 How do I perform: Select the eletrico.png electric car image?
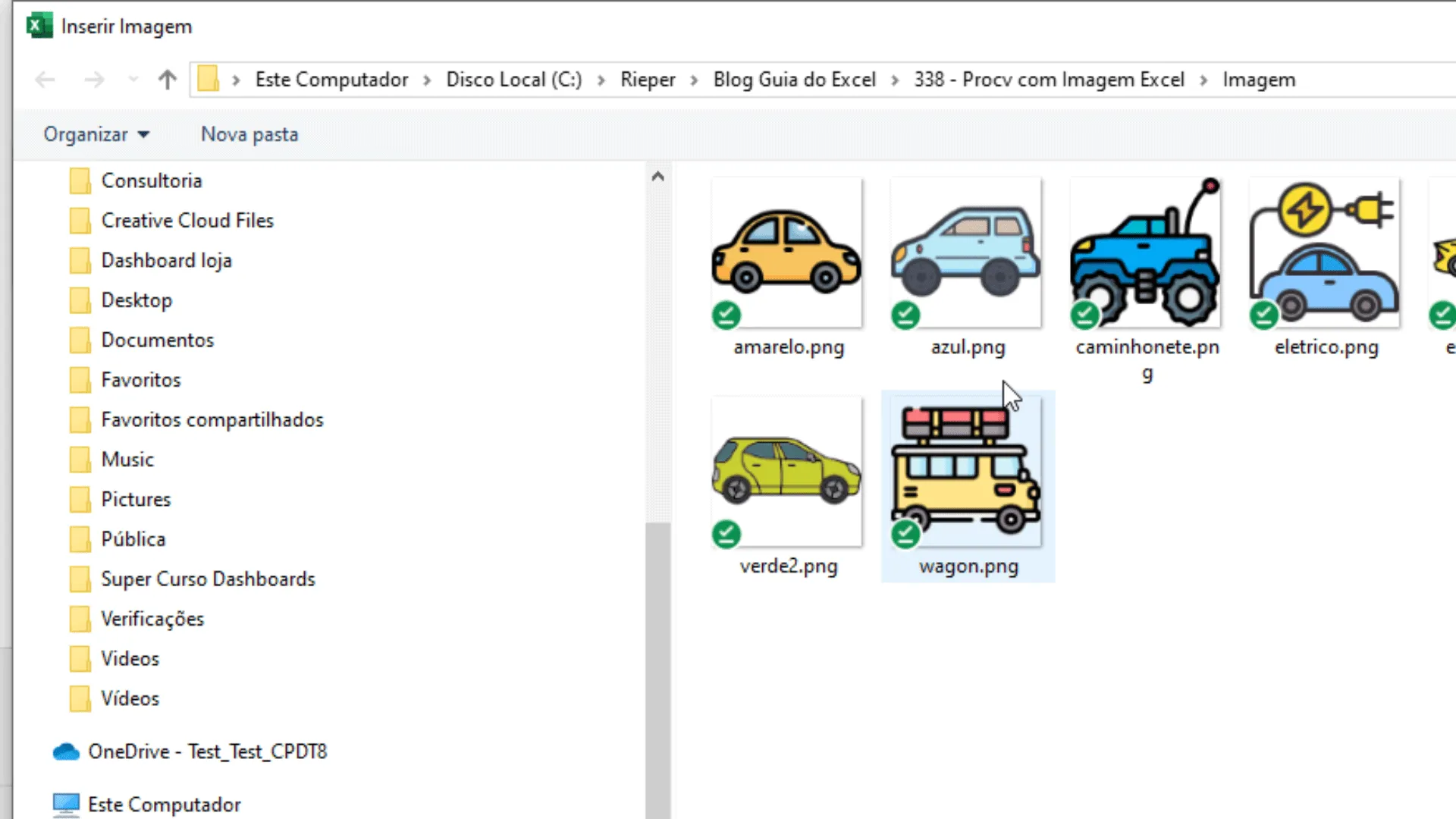click(x=1324, y=253)
